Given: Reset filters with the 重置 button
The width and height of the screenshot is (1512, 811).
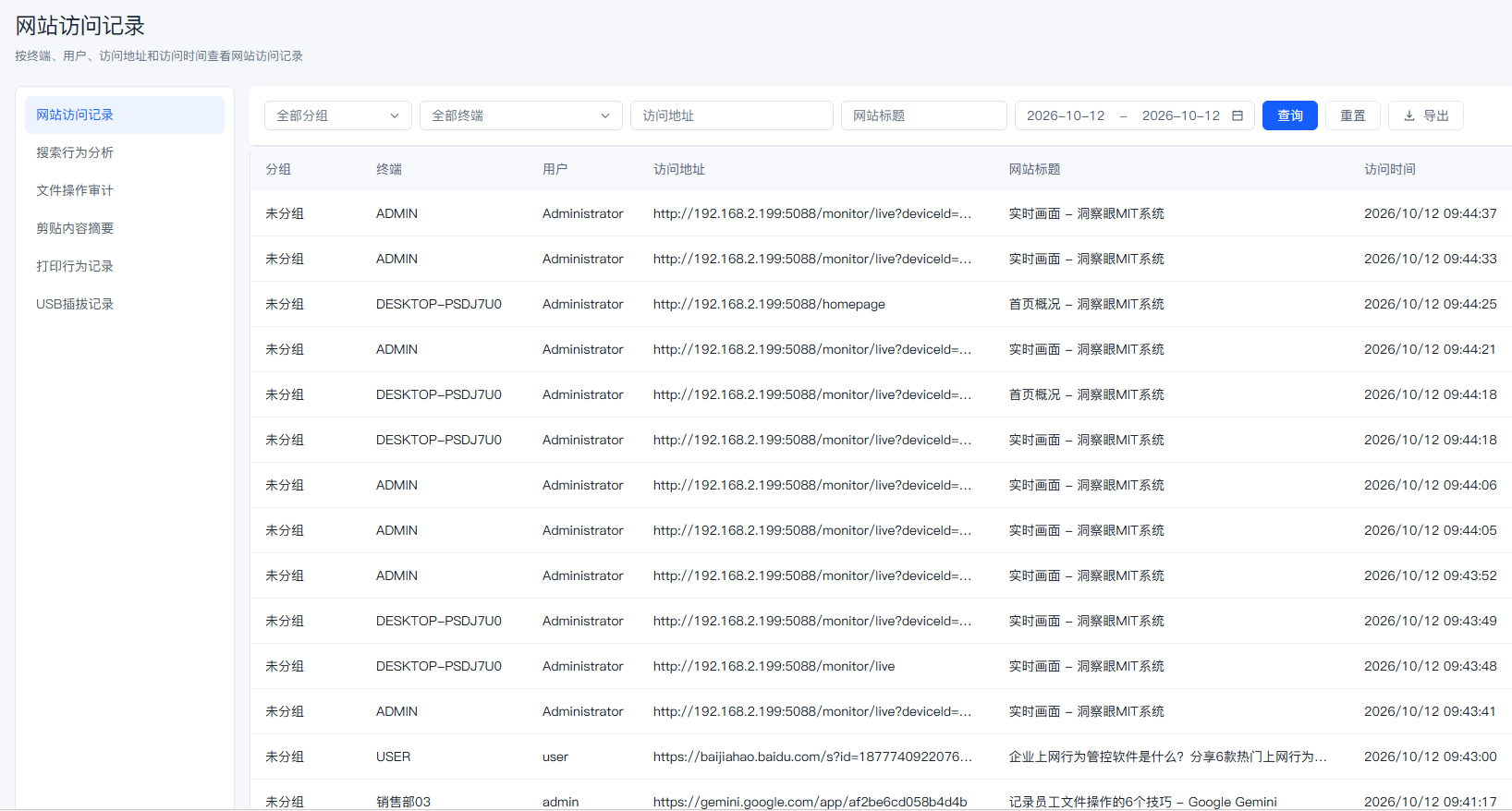Looking at the screenshot, I should tap(1353, 115).
